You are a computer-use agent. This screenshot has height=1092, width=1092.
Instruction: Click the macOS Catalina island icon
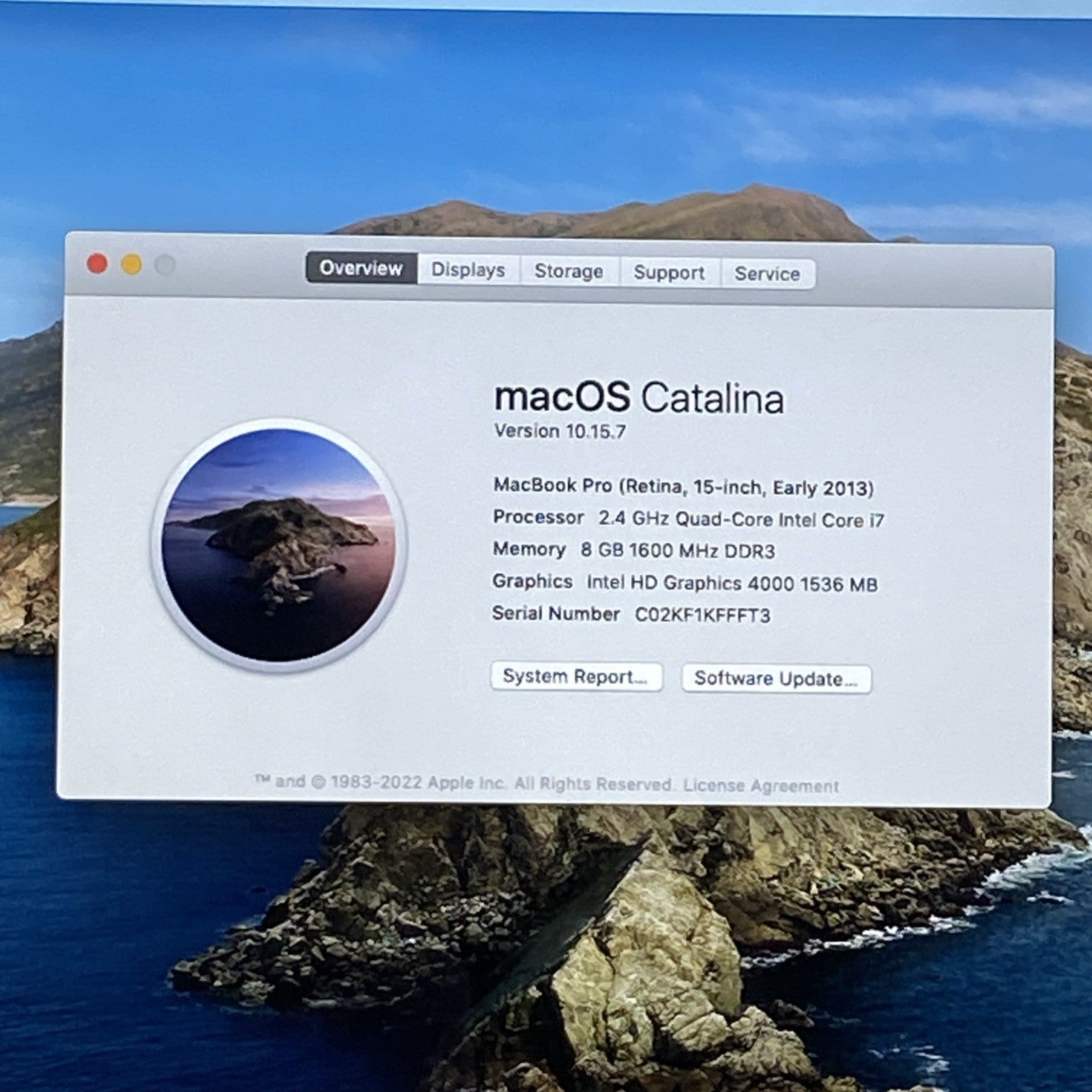click(x=278, y=545)
